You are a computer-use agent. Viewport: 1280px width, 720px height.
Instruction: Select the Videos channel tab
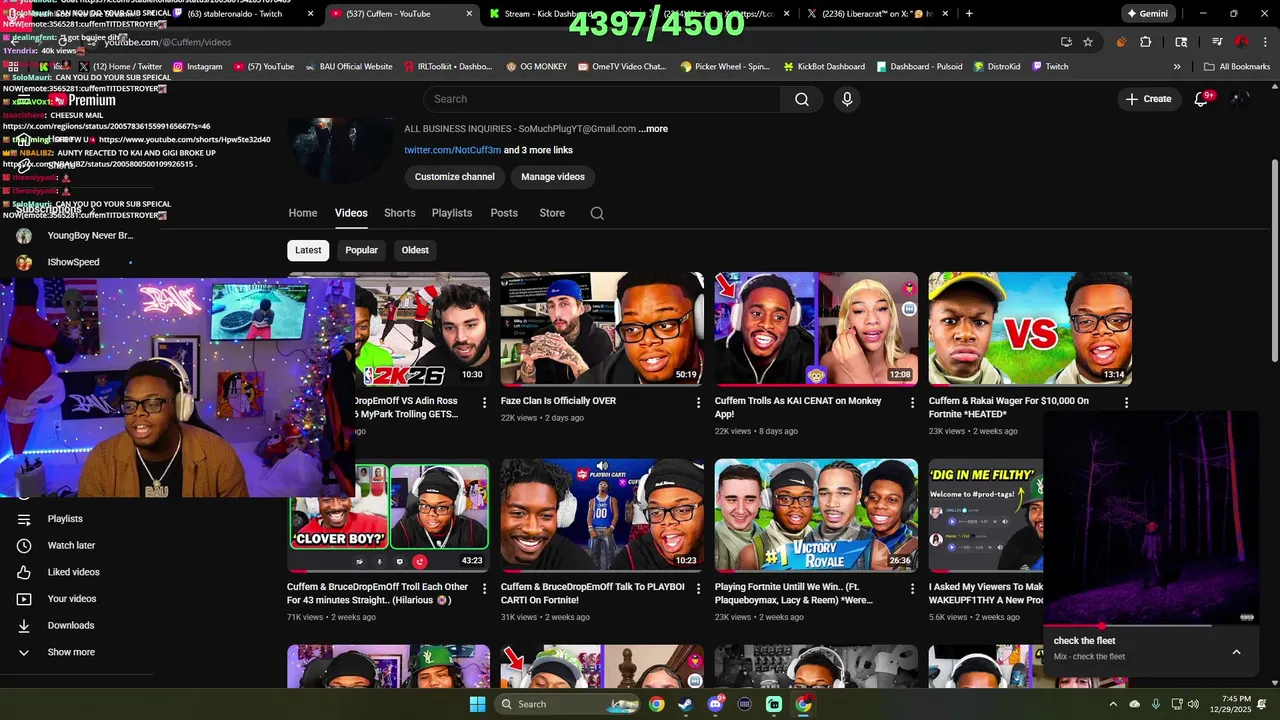[351, 213]
